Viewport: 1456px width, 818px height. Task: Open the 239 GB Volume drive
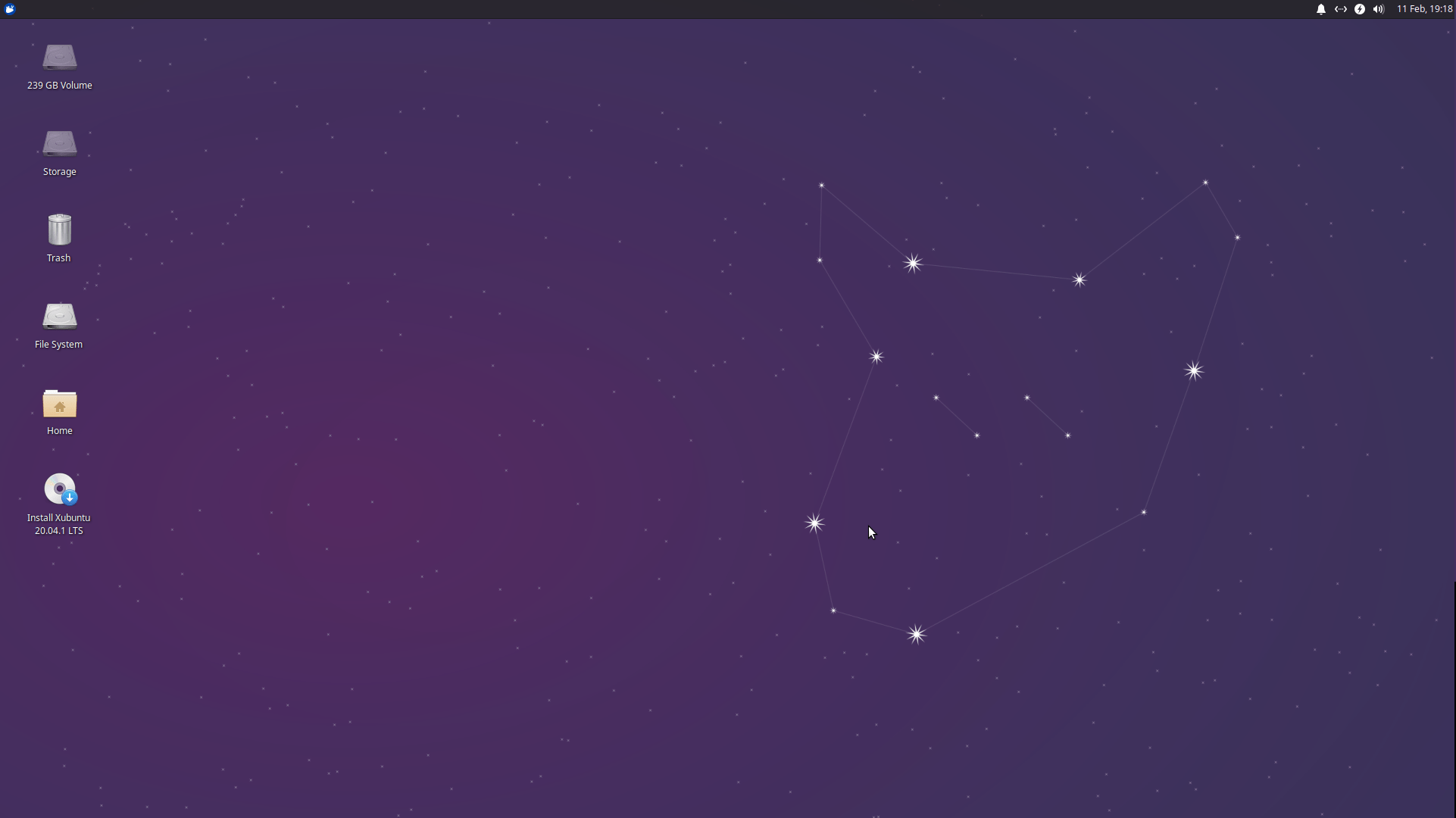[59, 57]
